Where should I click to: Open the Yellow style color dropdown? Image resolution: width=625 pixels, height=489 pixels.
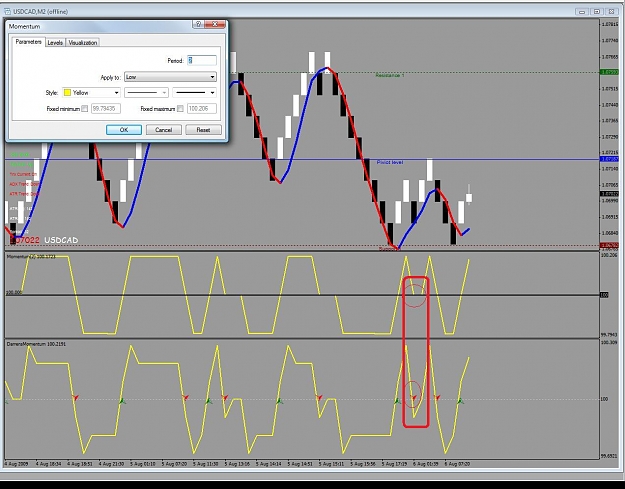91,93
